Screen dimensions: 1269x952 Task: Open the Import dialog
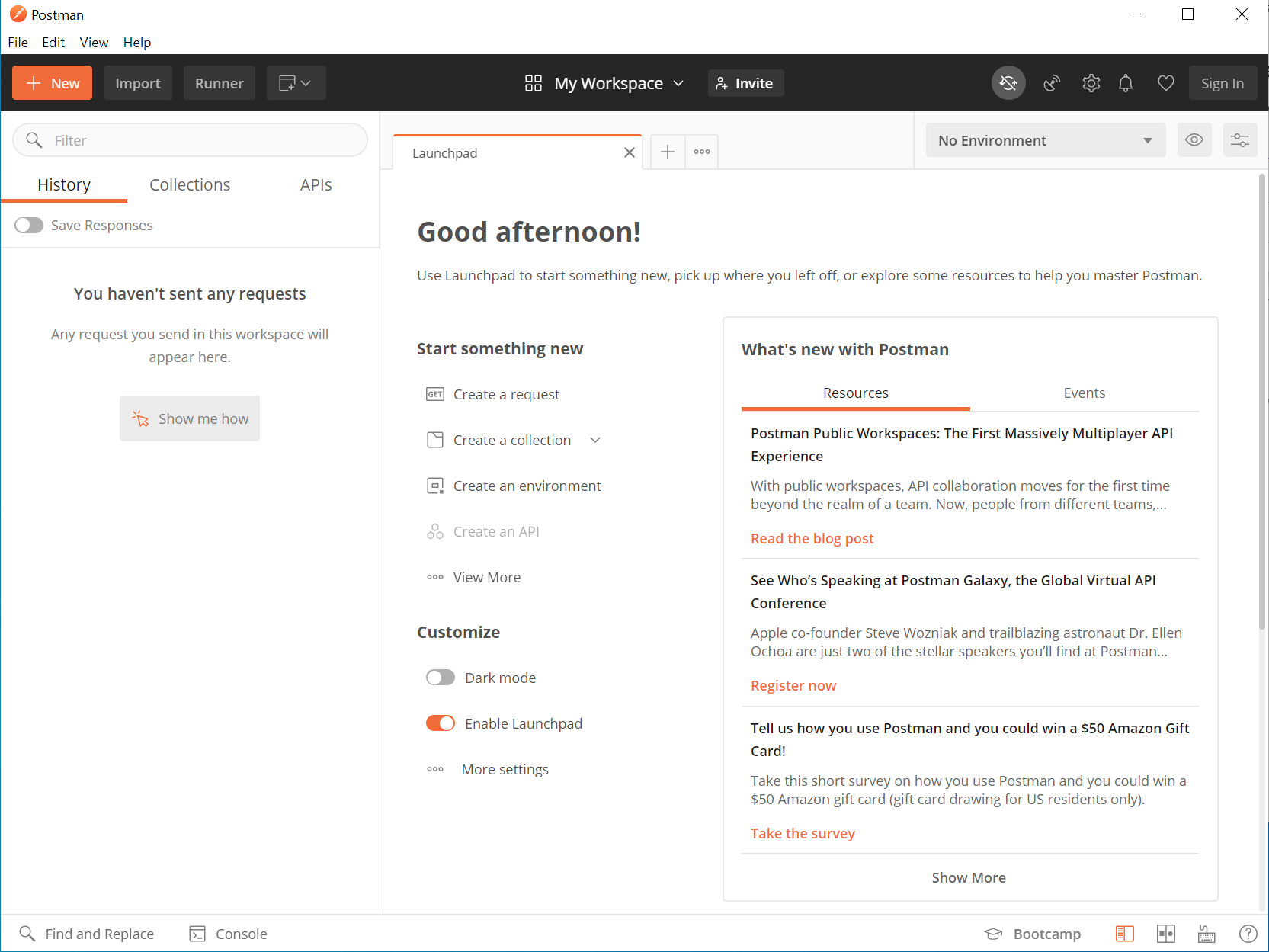pos(138,83)
